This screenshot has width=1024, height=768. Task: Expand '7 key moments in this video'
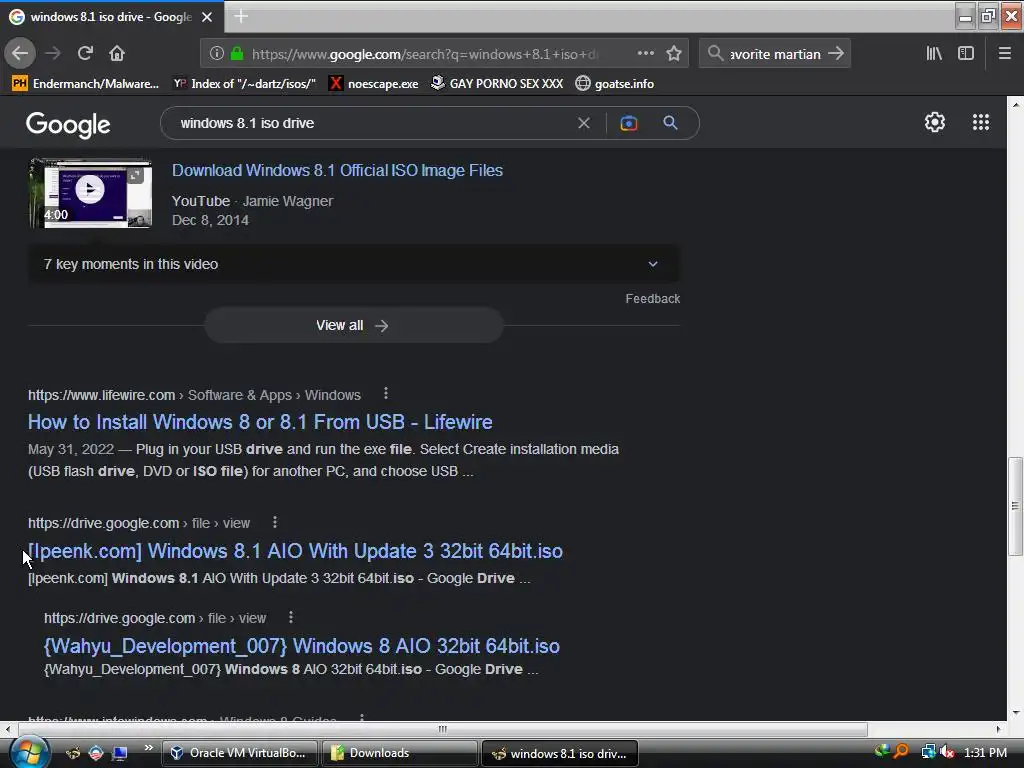click(x=353, y=264)
